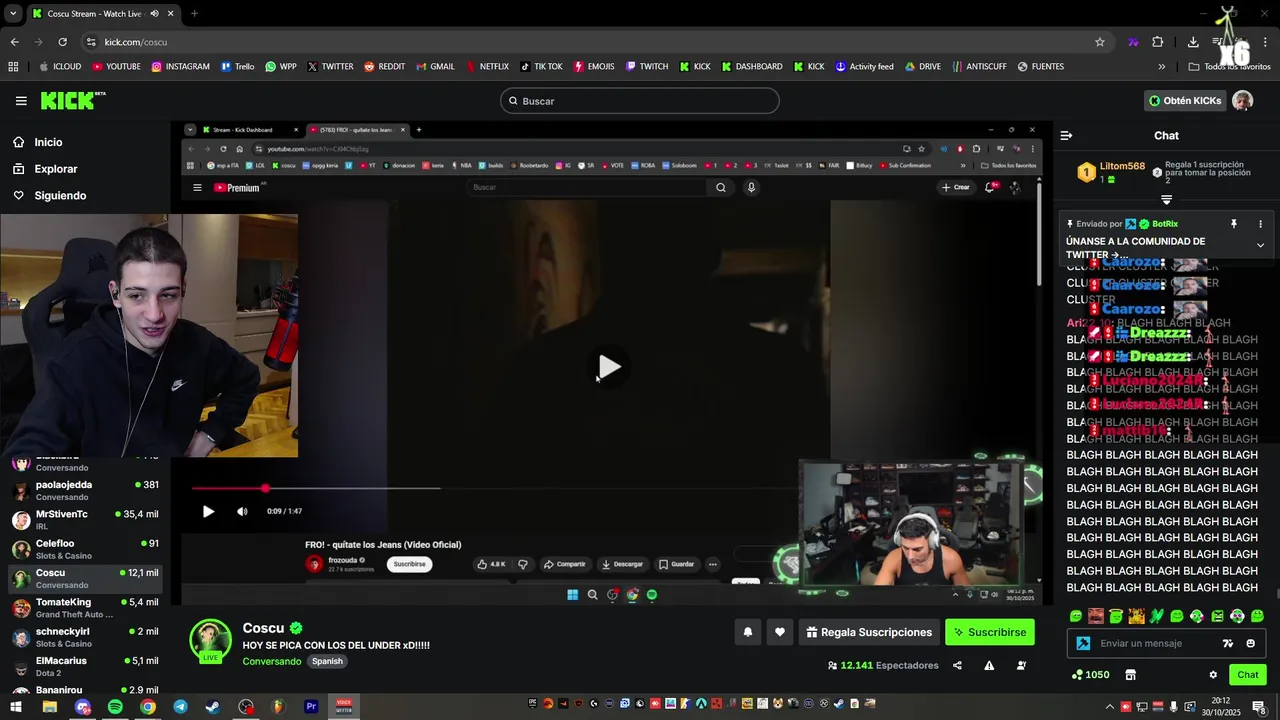Send message with Chat button
This screenshot has width=1280, height=720.
[x=1248, y=675]
